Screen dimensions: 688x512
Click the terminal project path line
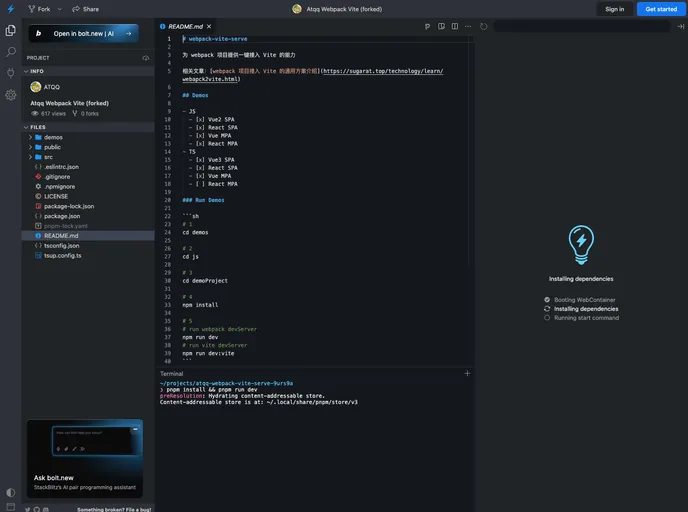(x=226, y=383)
